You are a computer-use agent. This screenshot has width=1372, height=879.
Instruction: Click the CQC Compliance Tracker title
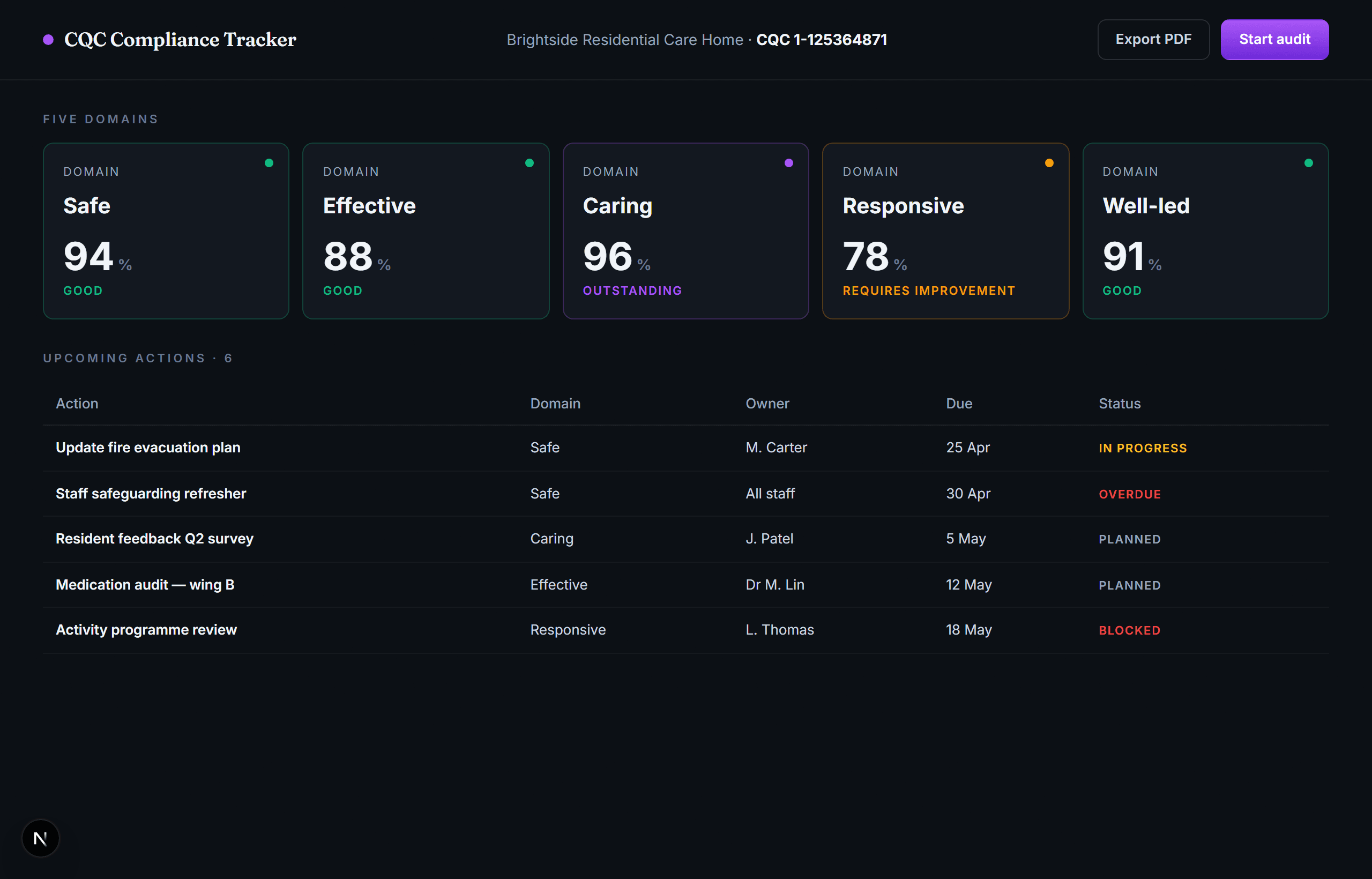[x=181, y=39]
